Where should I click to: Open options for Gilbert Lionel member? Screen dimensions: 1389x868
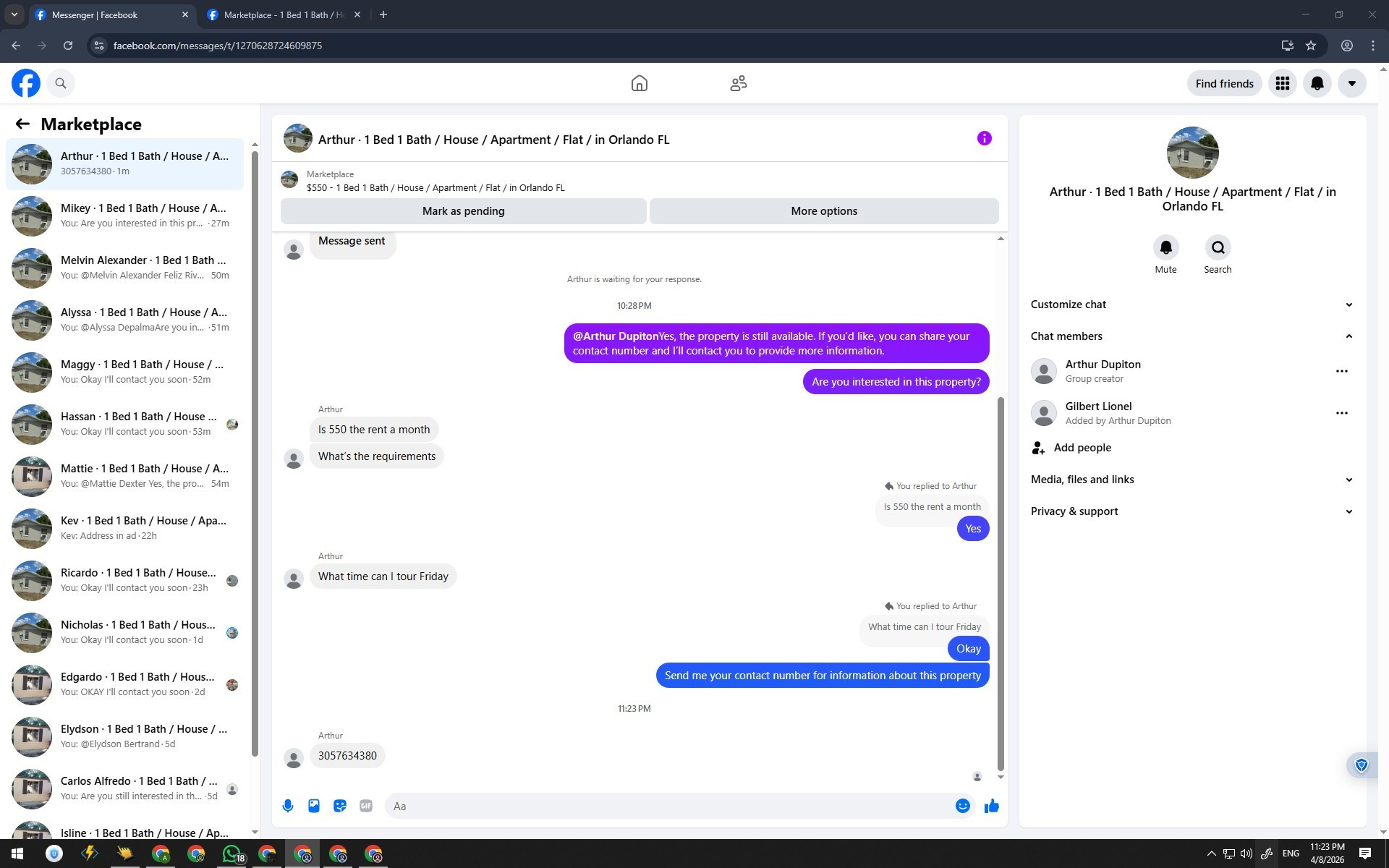coord(1341,413)
